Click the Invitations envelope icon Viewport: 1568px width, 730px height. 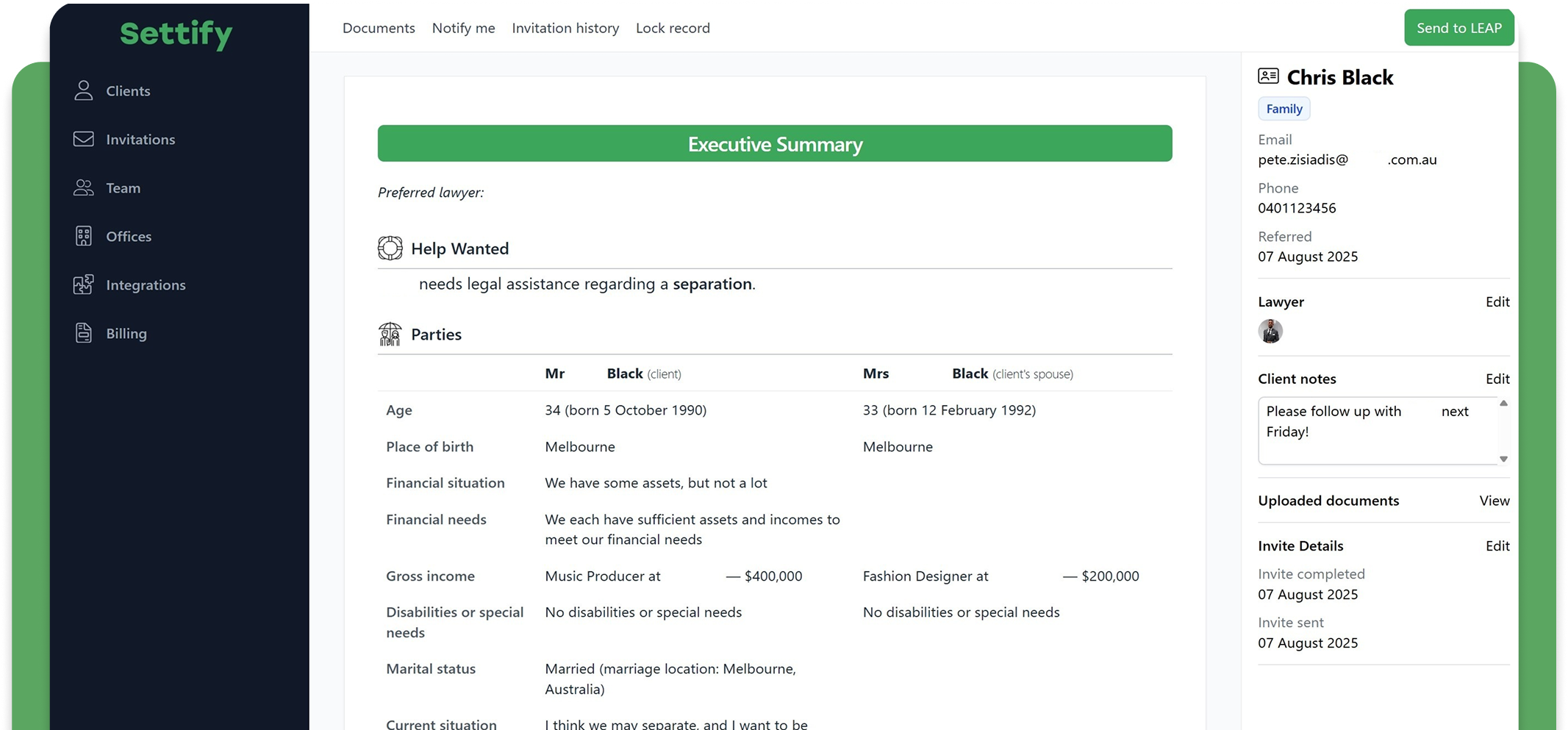click(x=84, y=139)
